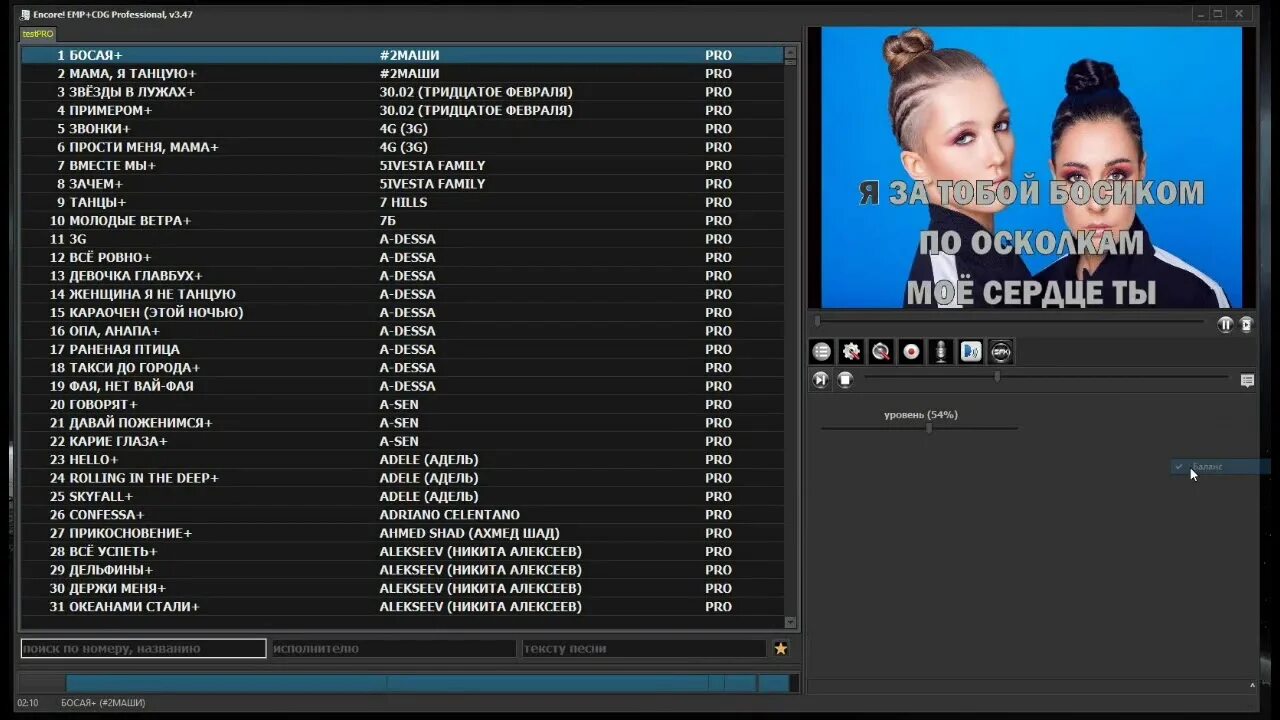This screenshot has height=720, width=1280.
Task: Click the favorites star icon
Action: (781, 648)
